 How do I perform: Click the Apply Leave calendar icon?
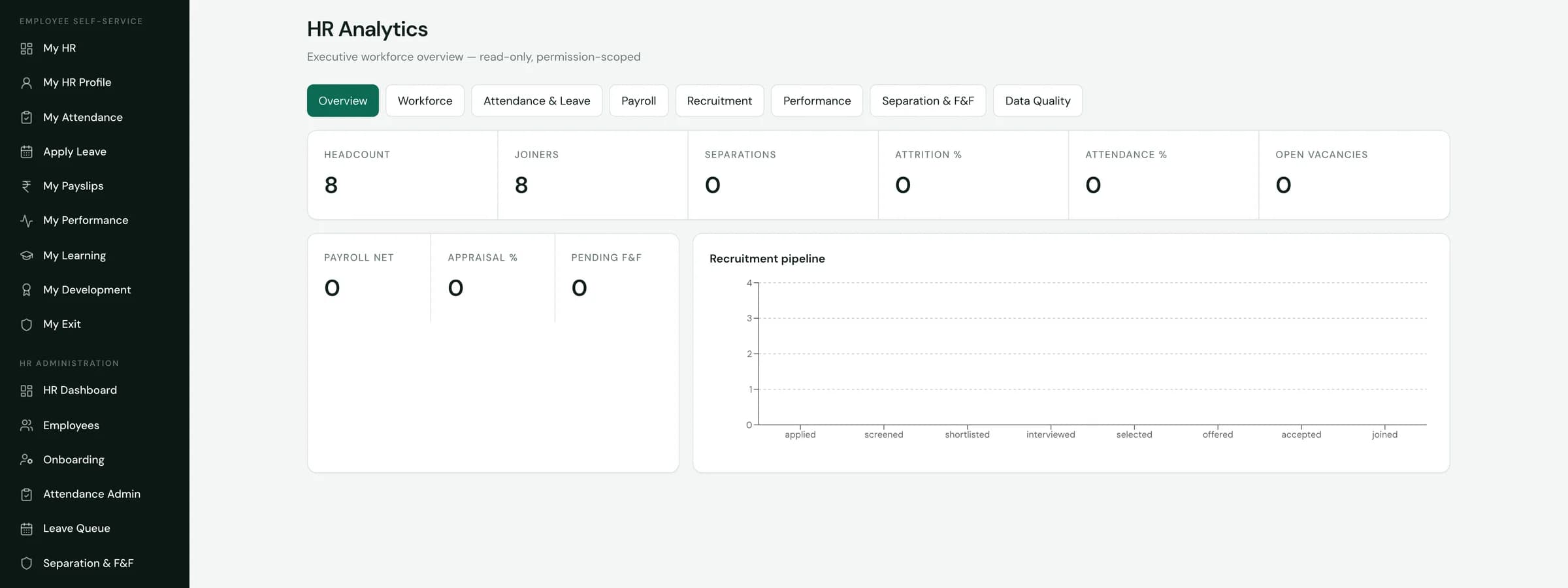coord(26,152)
